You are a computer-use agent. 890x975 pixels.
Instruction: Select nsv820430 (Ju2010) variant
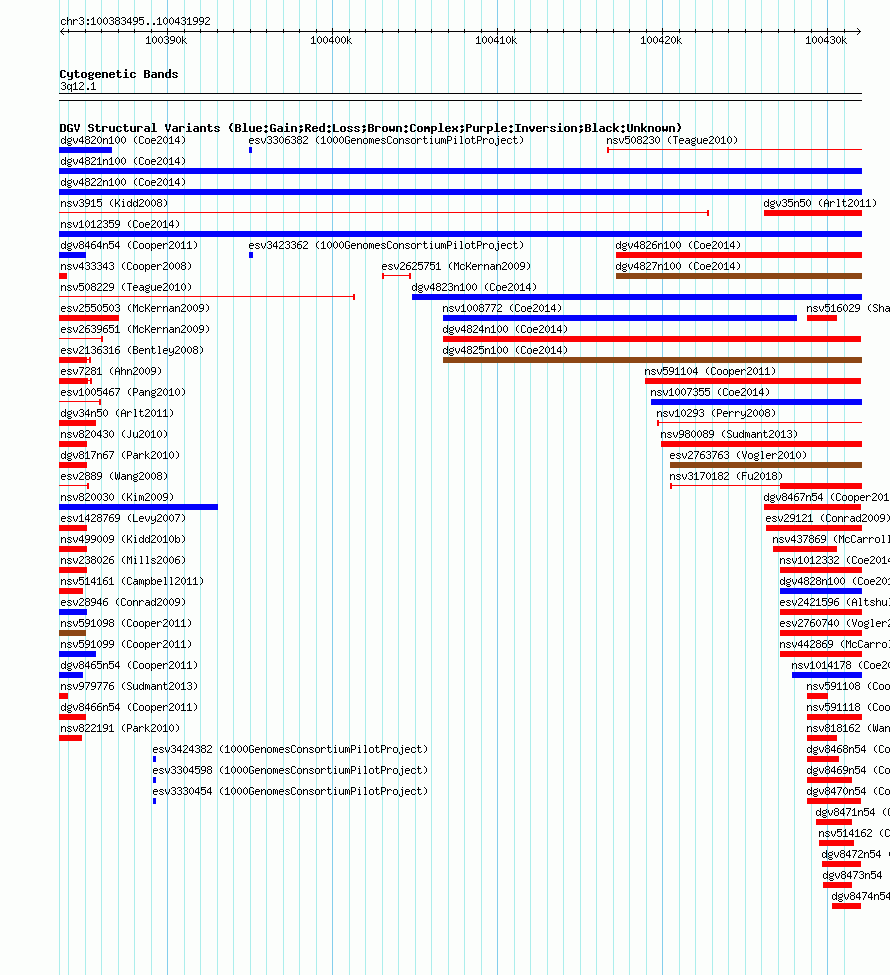(x=114, y=435)
